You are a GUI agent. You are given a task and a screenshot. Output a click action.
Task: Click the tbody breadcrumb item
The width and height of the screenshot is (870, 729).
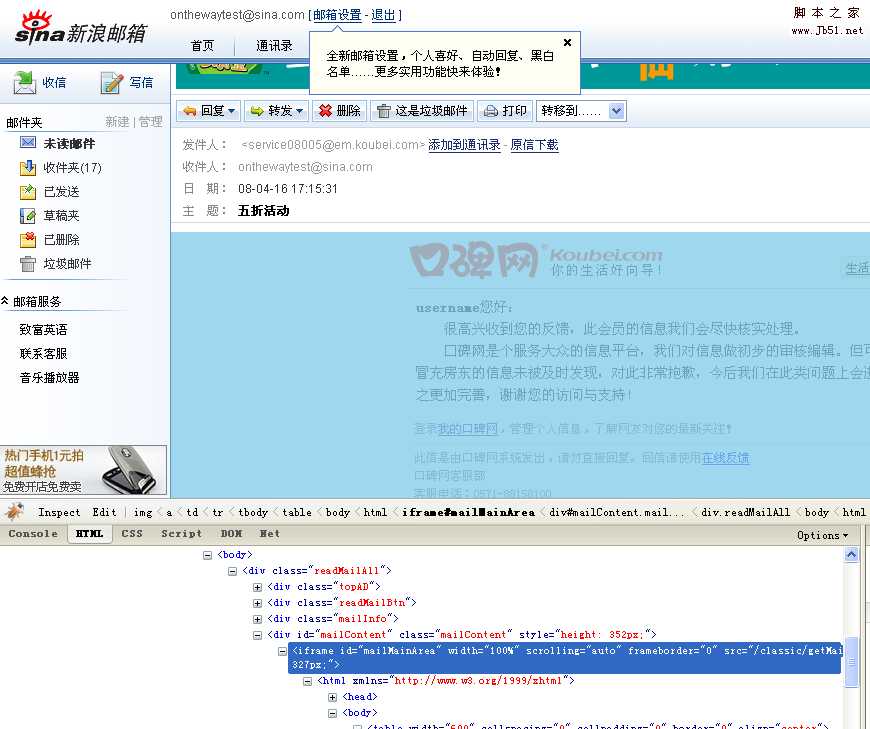tap(252, 512)
